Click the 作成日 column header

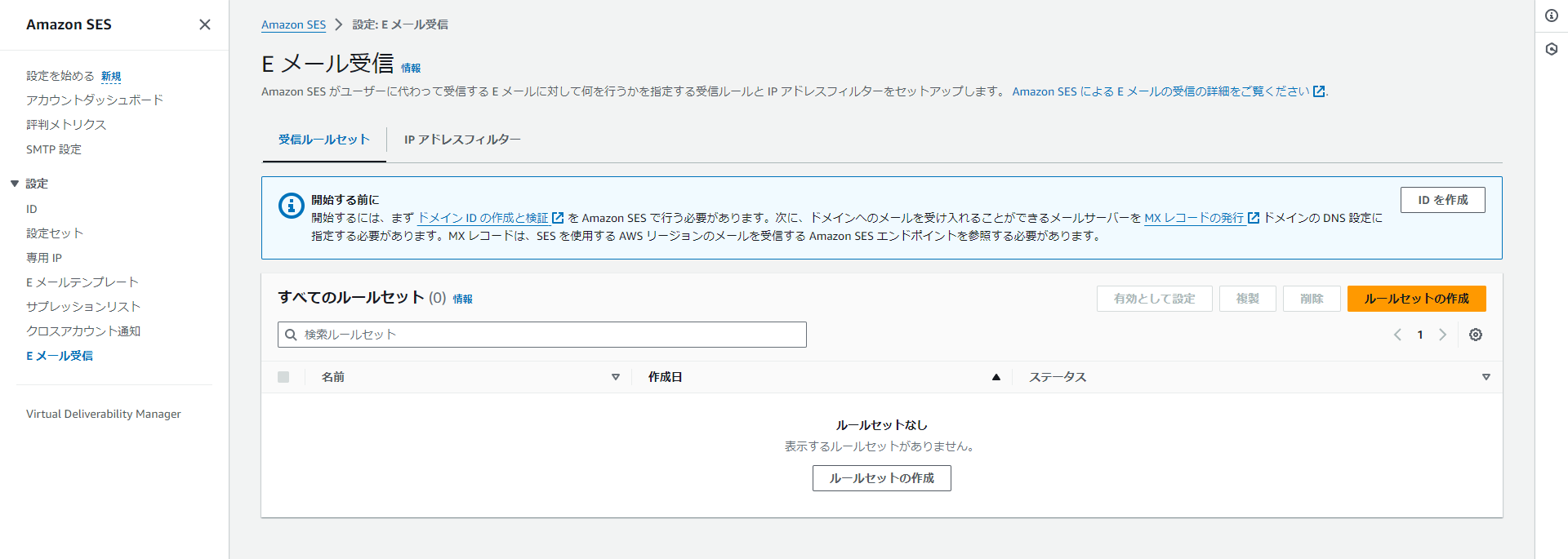pyautogui.click(x=666, y=377)
